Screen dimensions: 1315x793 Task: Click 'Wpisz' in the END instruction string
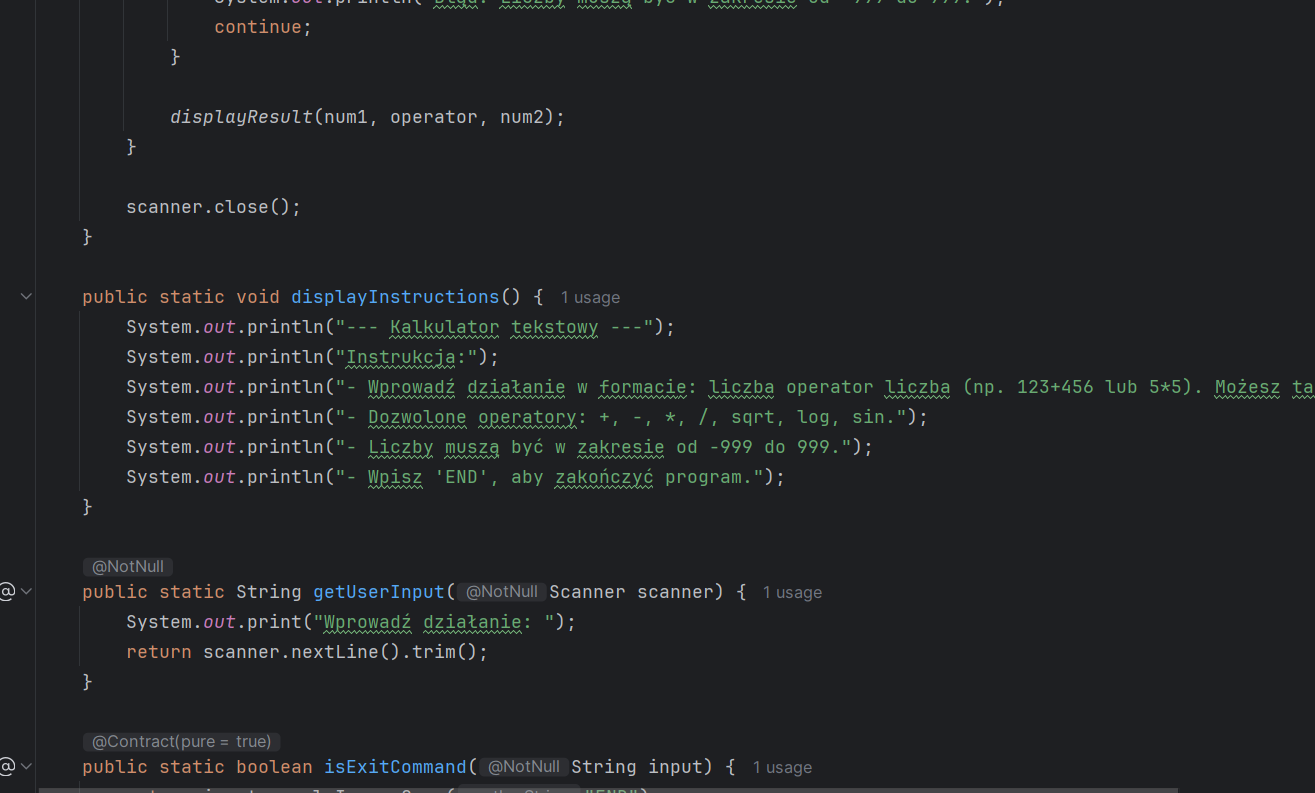tap(395, 477)
